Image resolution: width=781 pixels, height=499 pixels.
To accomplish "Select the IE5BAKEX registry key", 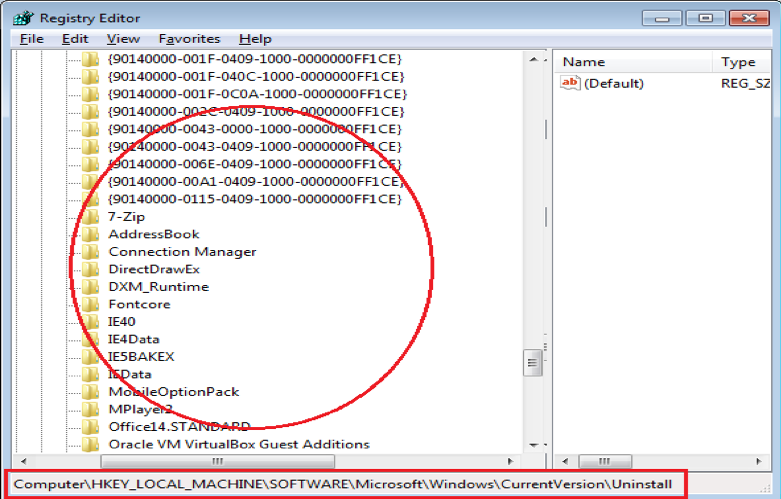I will [x=141, y=357].
